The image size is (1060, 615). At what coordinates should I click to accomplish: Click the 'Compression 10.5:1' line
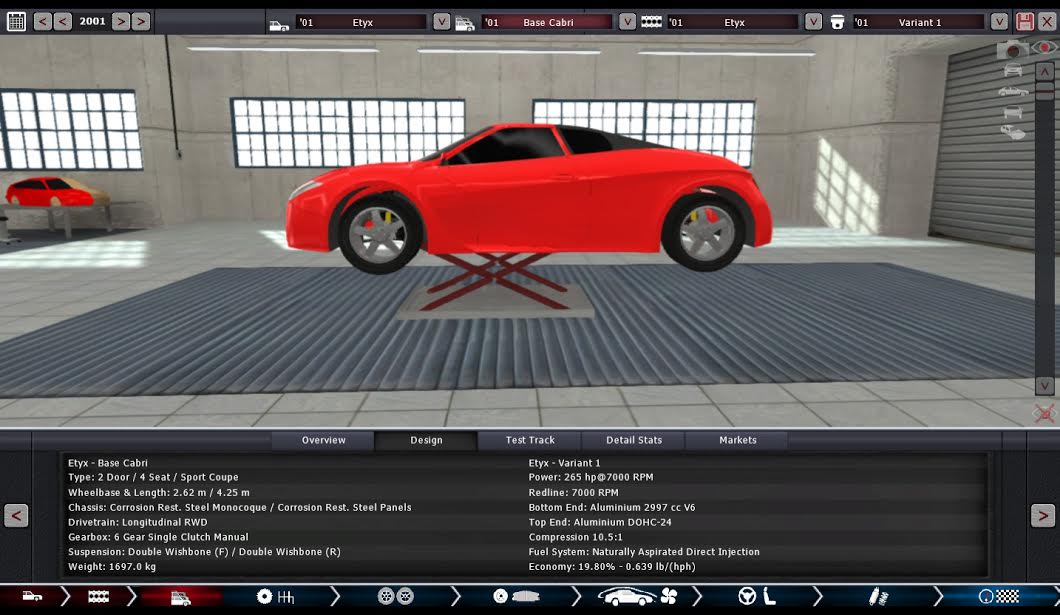(x=575, y=537)
